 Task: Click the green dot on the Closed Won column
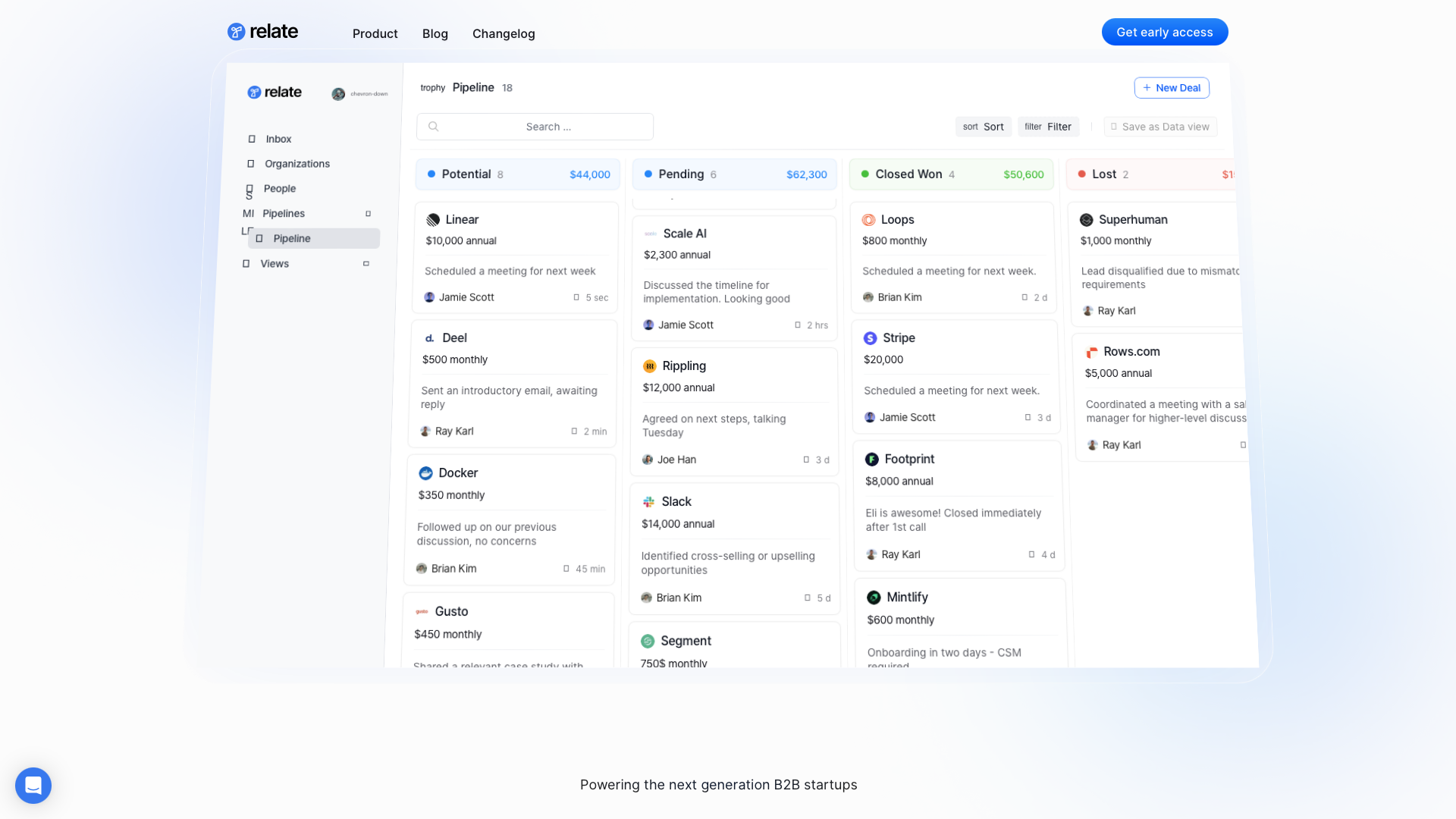point(865,174)
